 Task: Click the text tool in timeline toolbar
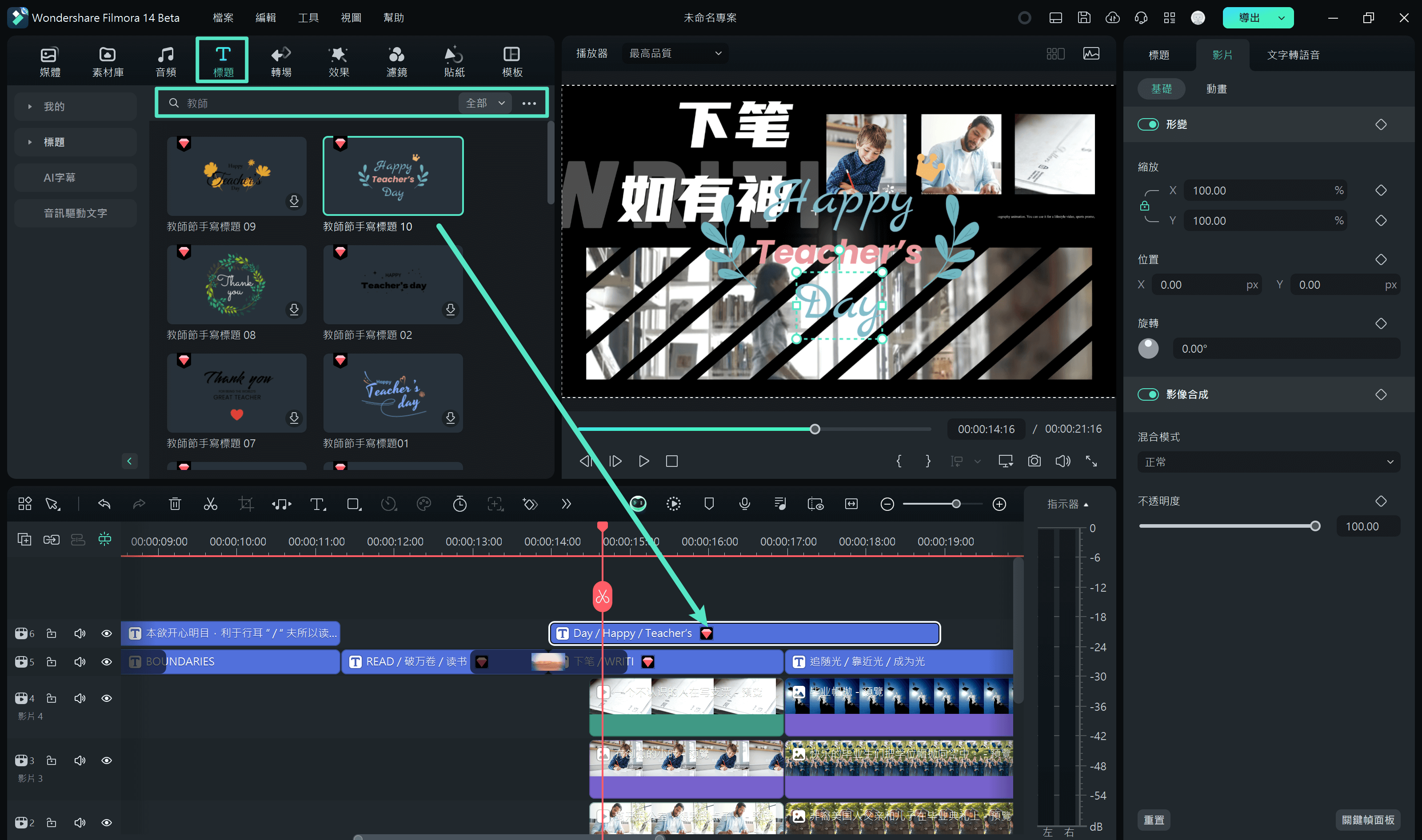[x=318, y=504]
